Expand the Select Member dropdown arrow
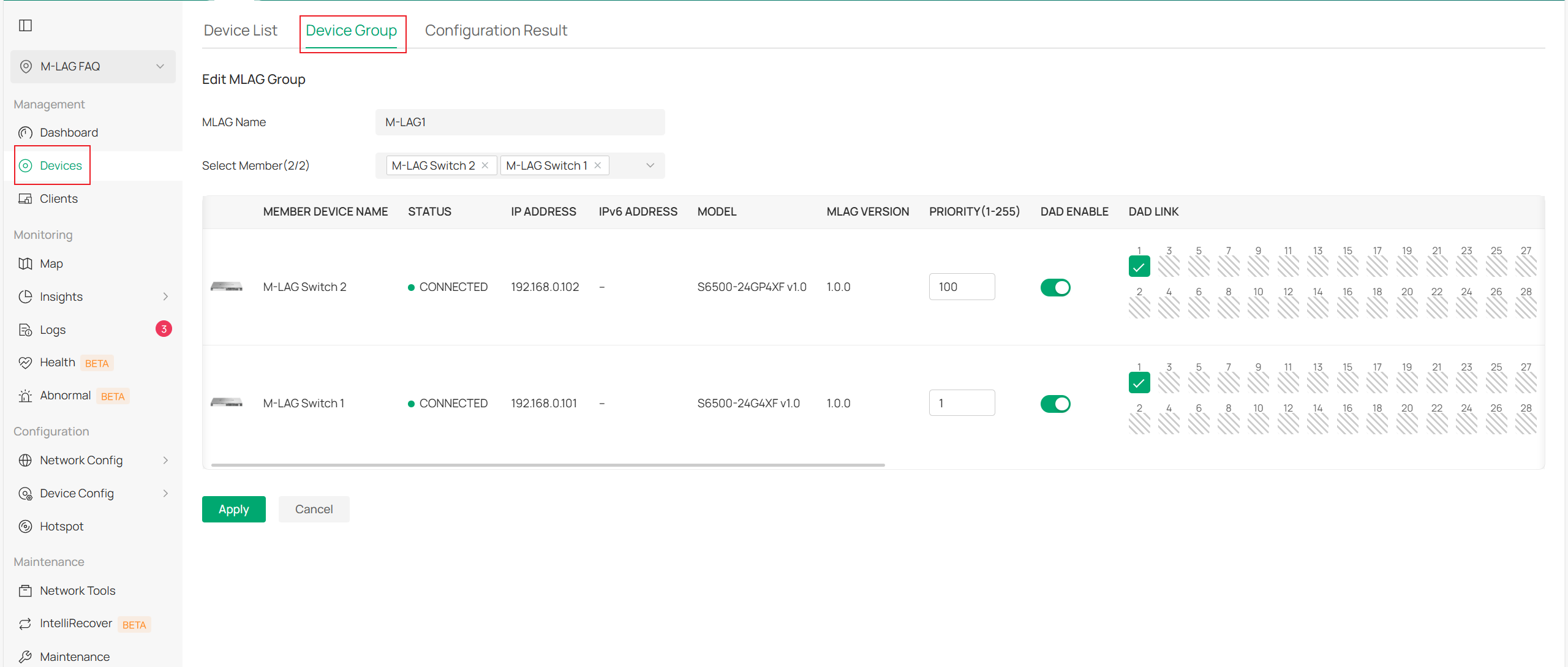This screenshot has height=667, width=1568. 650,166
